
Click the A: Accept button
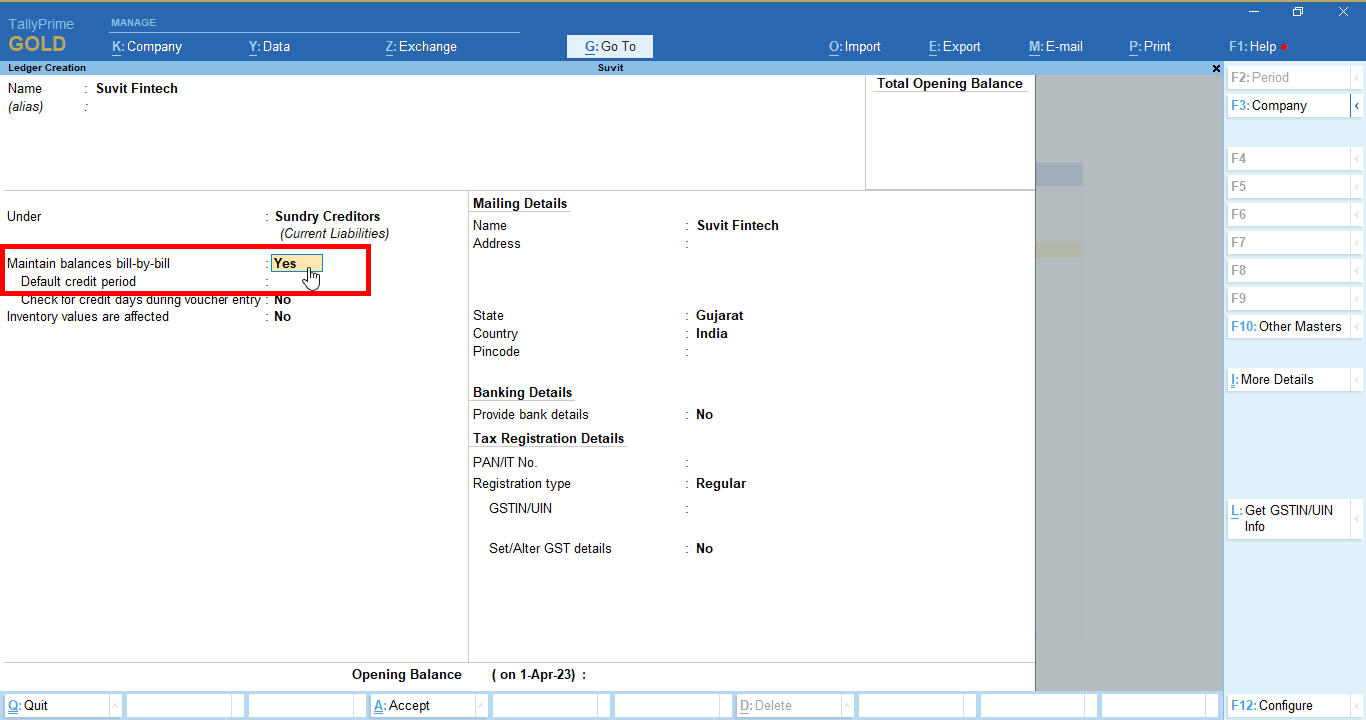click(x=422, y=705)
